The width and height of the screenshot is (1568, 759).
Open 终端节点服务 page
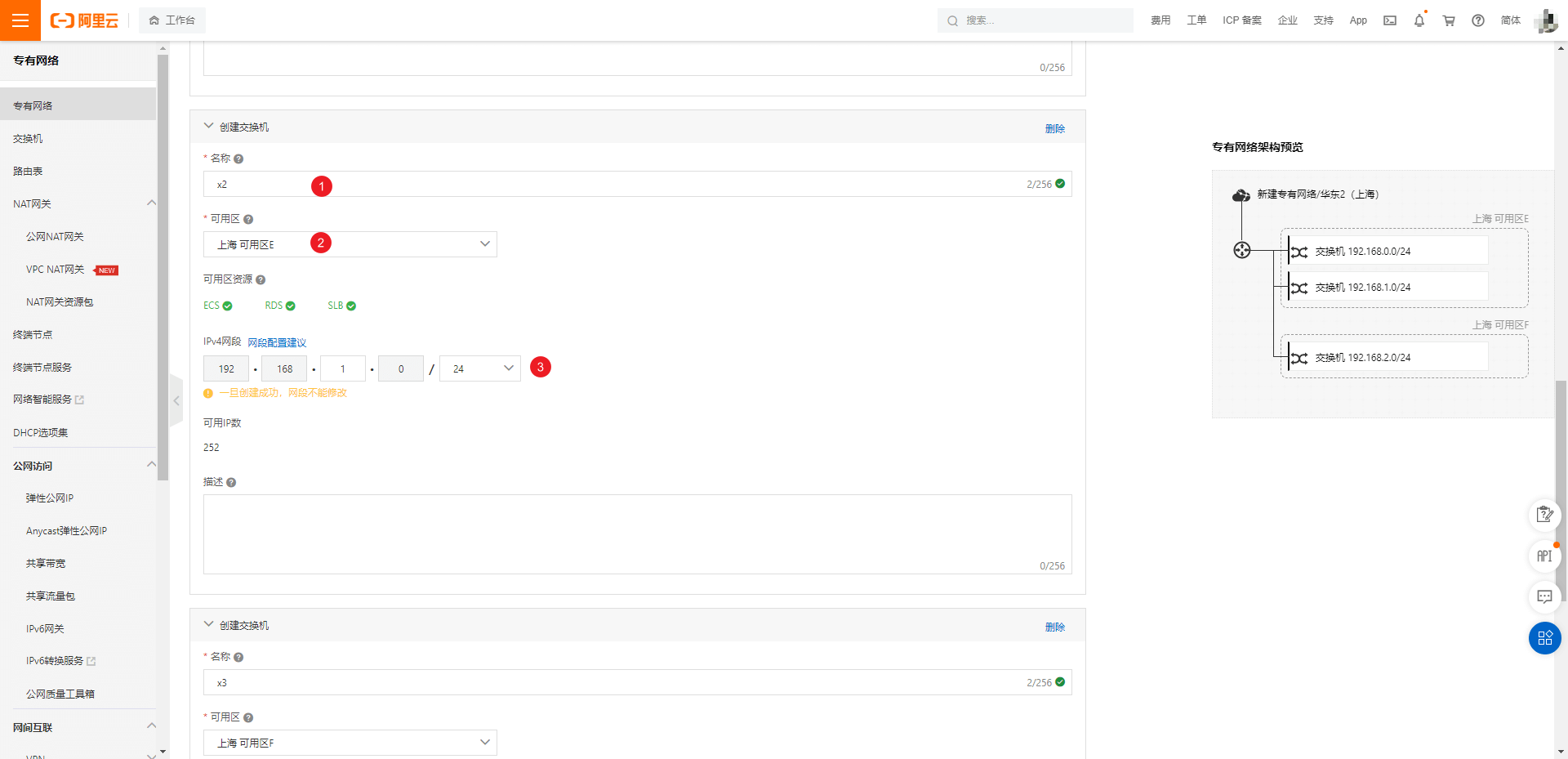tap(42, 367)
